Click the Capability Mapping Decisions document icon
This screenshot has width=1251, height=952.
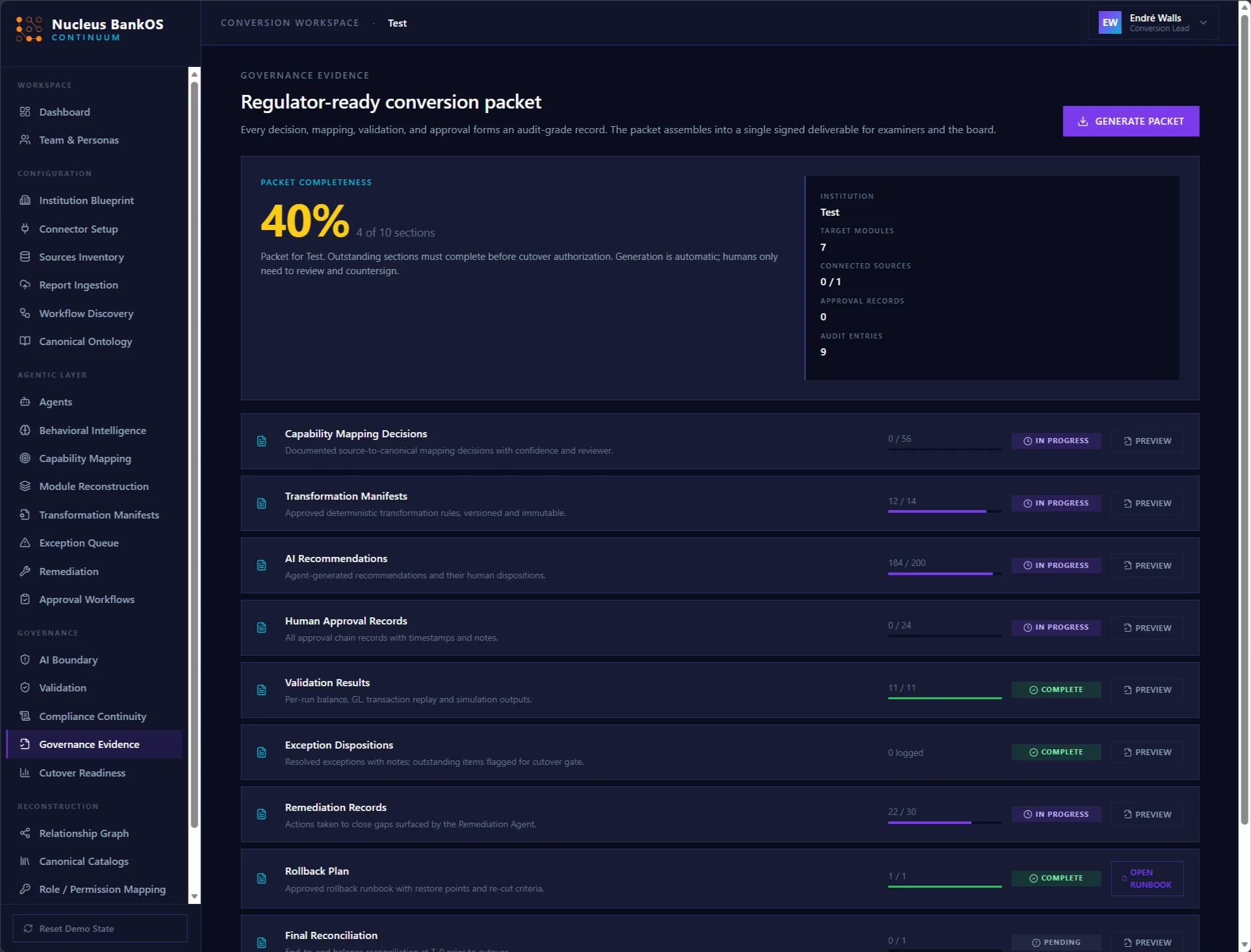coord(261,441)
